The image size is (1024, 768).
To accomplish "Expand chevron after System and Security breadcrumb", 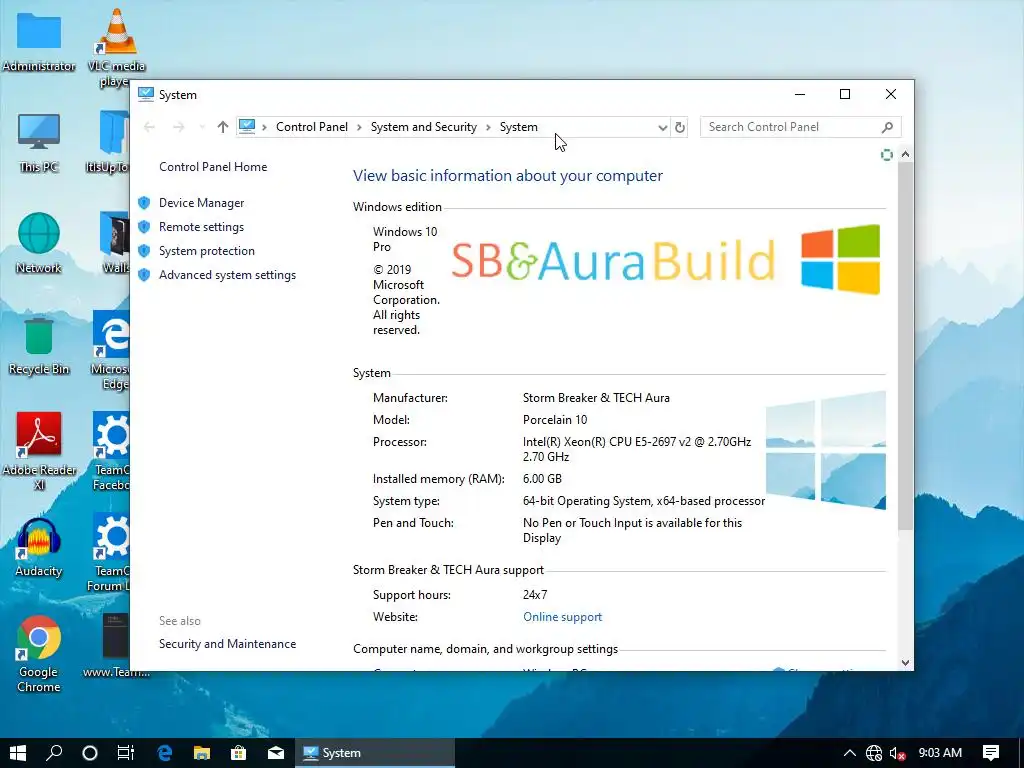I will click(x=488, y=127).
